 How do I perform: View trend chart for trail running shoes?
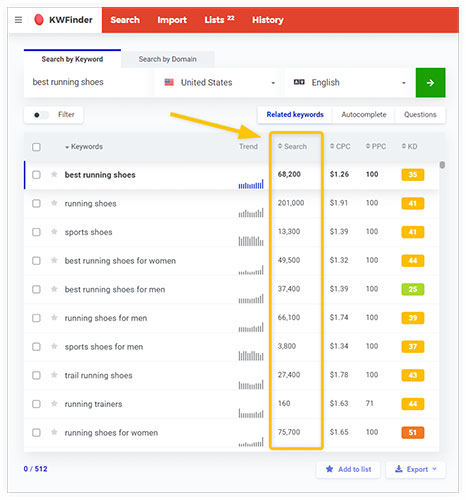pos(251,385)
